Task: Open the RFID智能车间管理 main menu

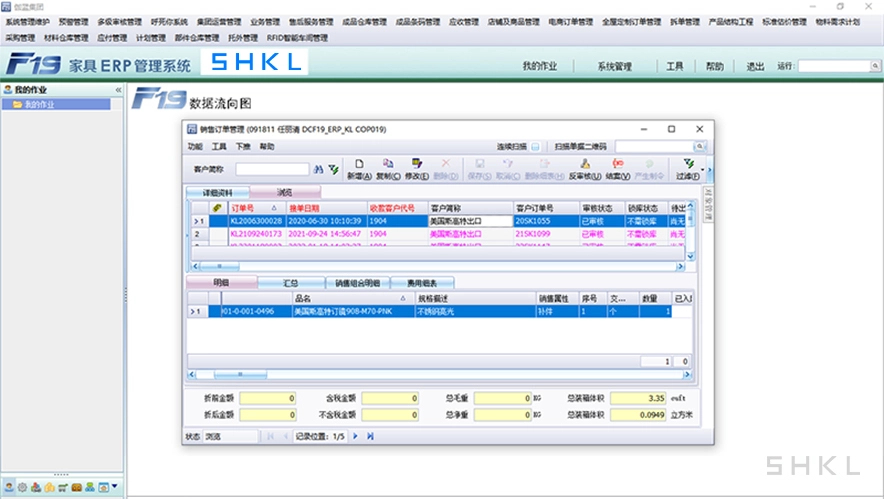Action: (x=297, y=38)
